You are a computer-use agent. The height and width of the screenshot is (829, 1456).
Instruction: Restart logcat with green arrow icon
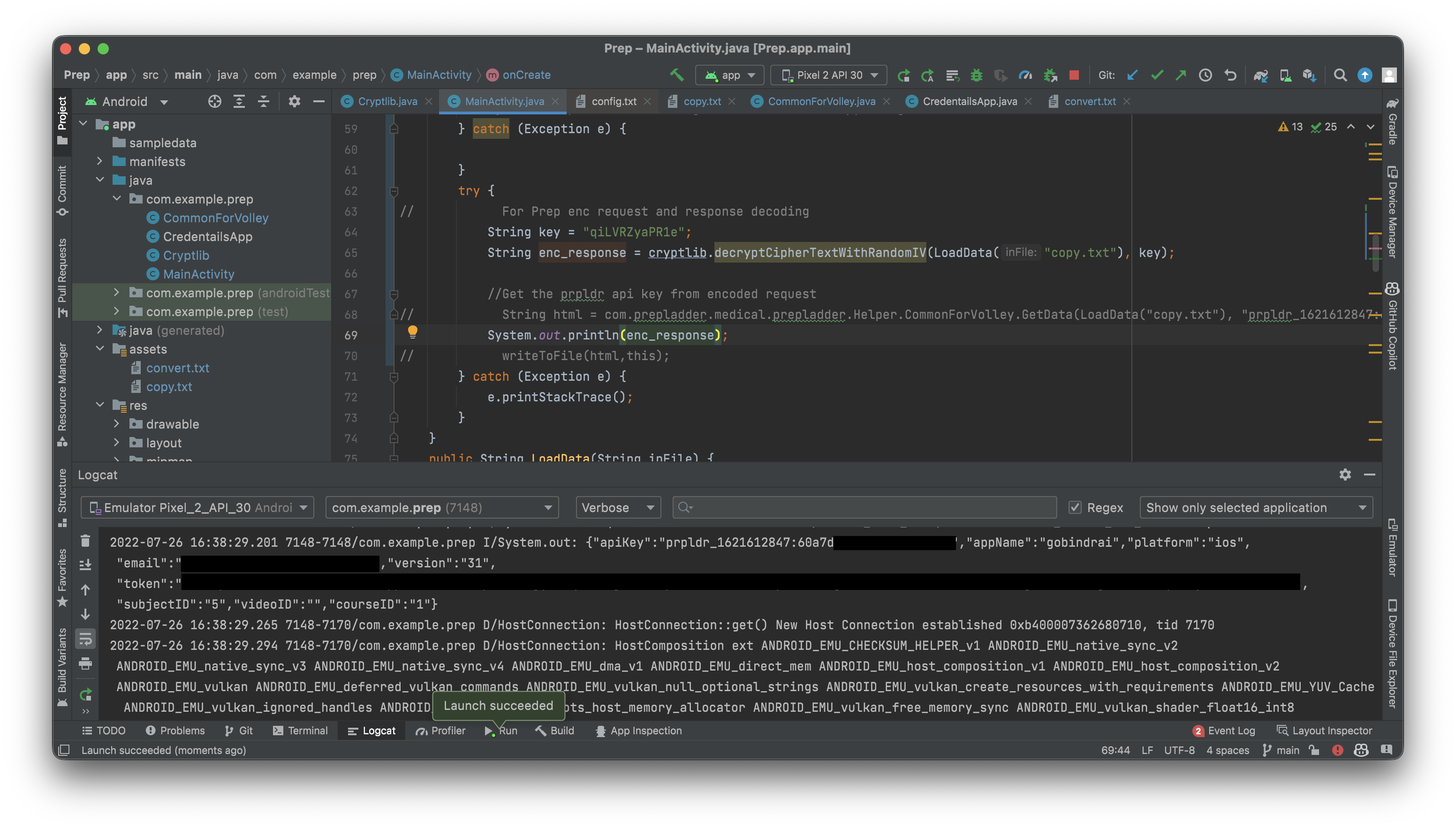coord(85,694)
